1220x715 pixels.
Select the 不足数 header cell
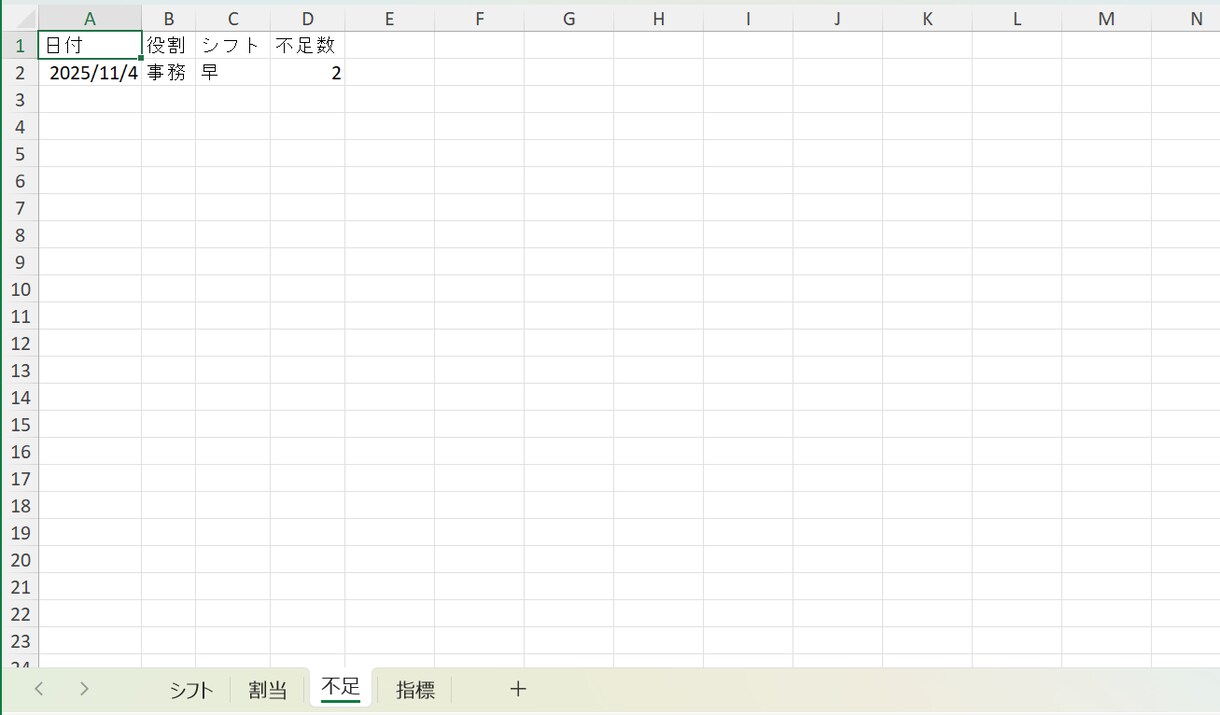click(307, 45)
